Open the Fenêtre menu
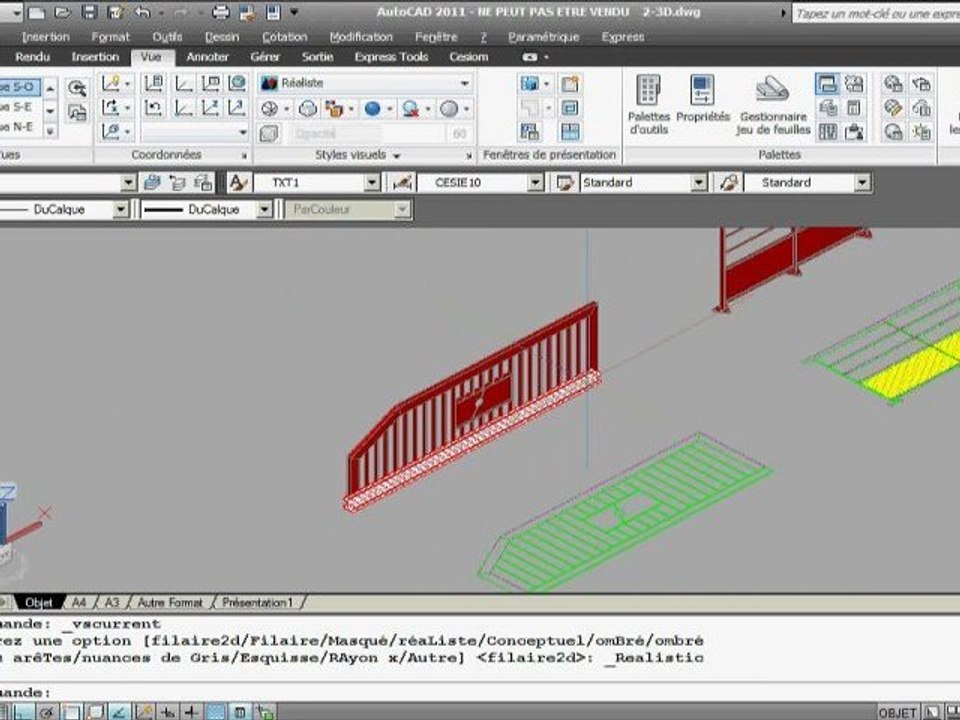 436,37
